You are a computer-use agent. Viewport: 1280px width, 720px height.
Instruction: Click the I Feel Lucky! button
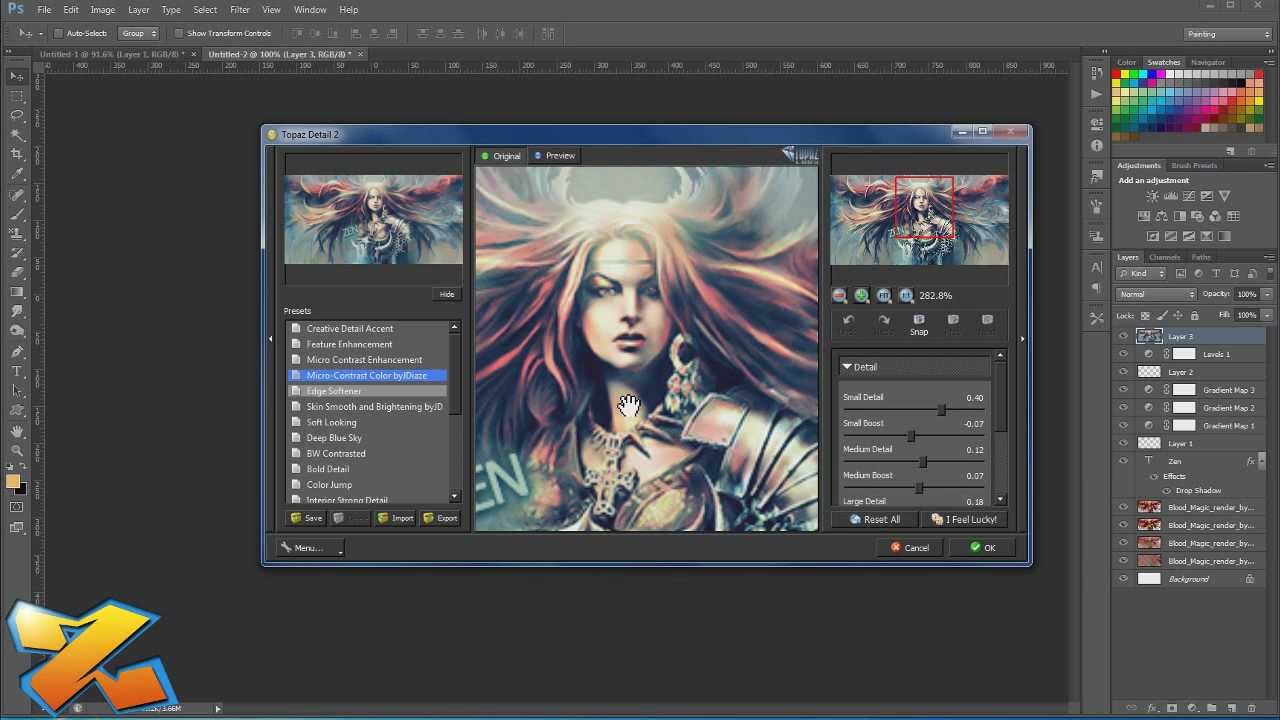(x=964, y=520)
